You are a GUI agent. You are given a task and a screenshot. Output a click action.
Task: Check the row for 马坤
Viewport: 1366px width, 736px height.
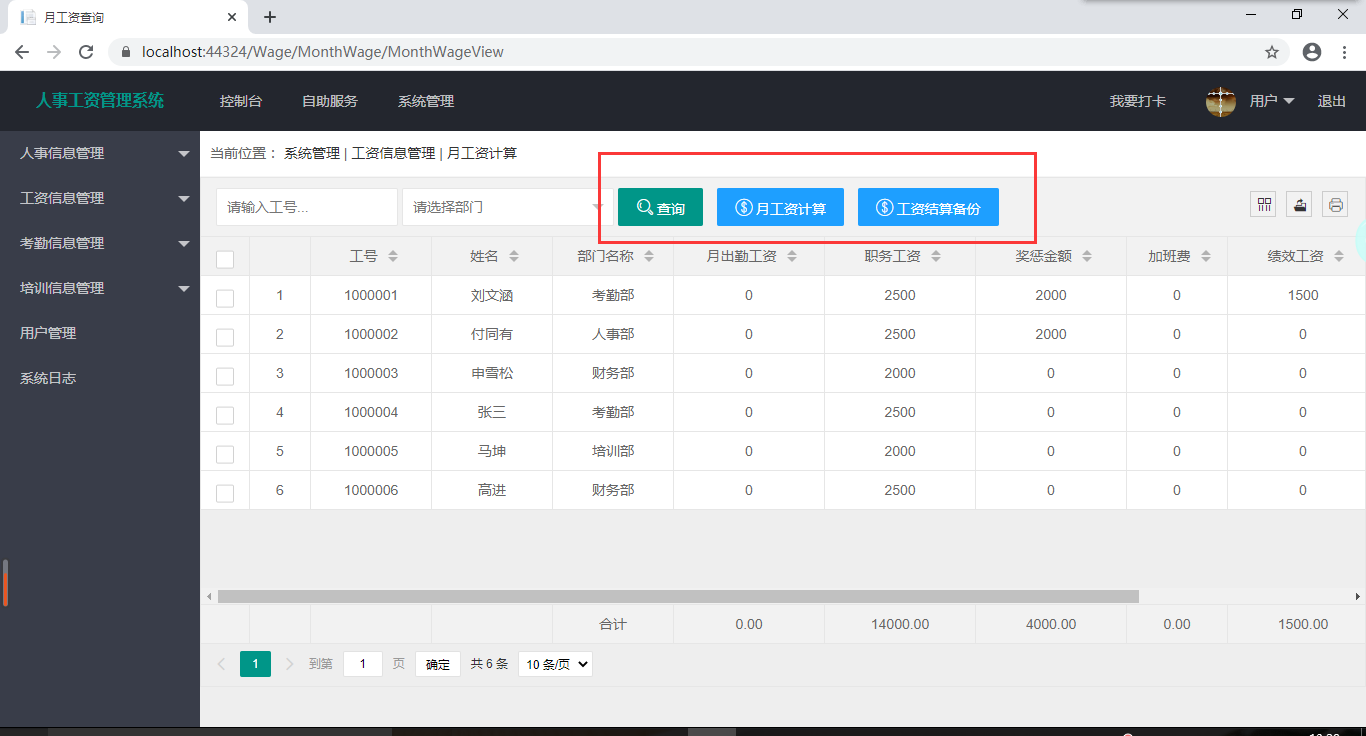pos(225,454)
